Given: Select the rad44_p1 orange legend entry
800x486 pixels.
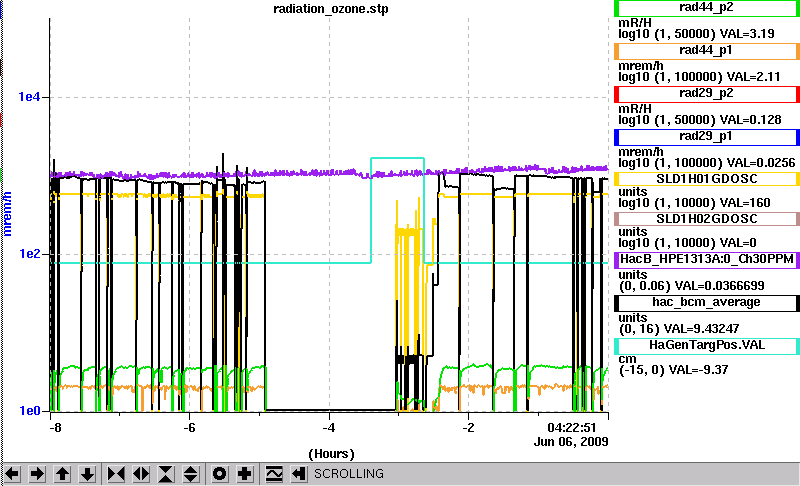Looking at the screenshot, I should [x=707, y=50].
